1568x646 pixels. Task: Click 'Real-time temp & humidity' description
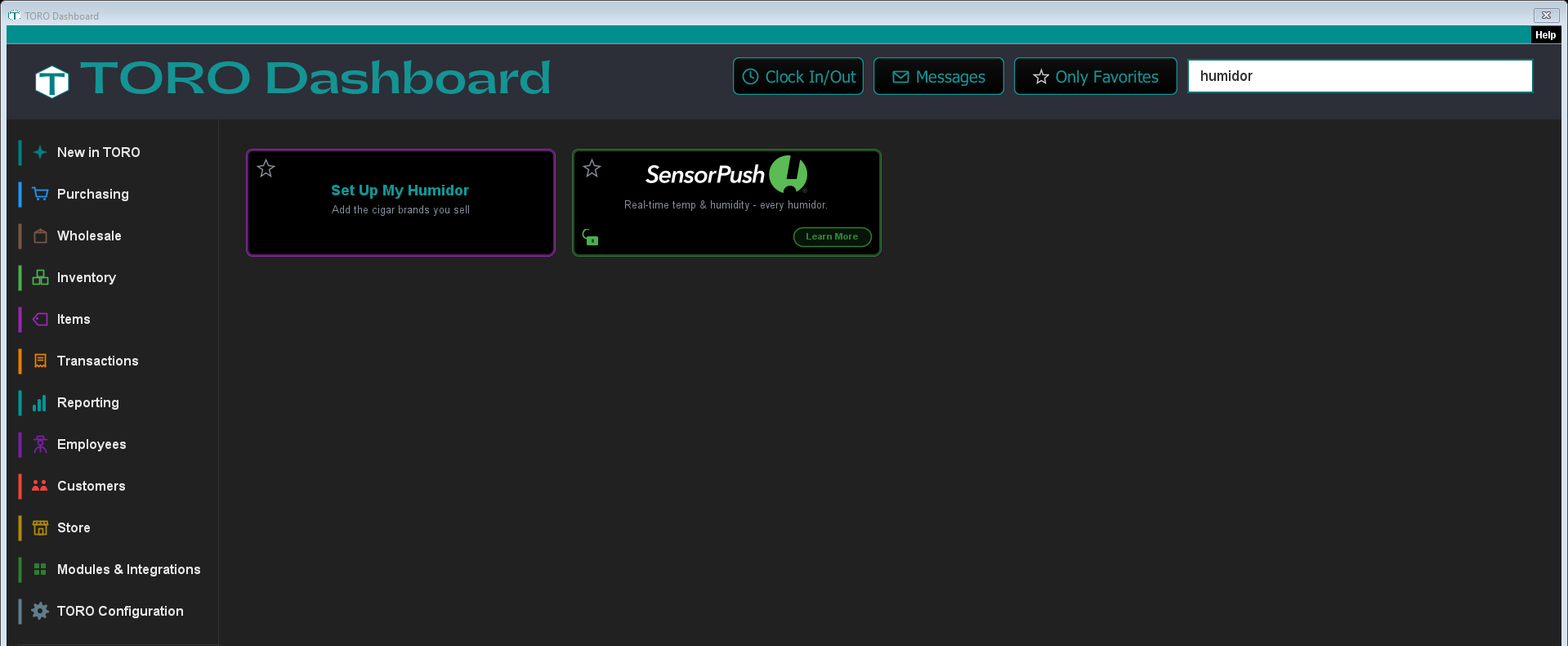click(x=726, y=205)
